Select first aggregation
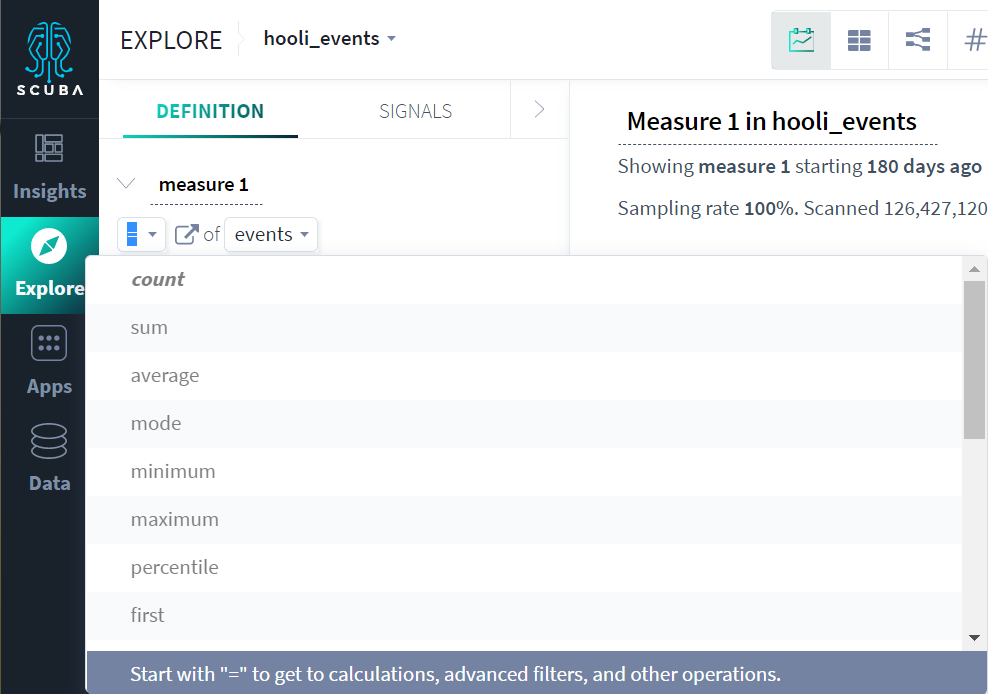This screenshot has height=694, width=988. 524,615
